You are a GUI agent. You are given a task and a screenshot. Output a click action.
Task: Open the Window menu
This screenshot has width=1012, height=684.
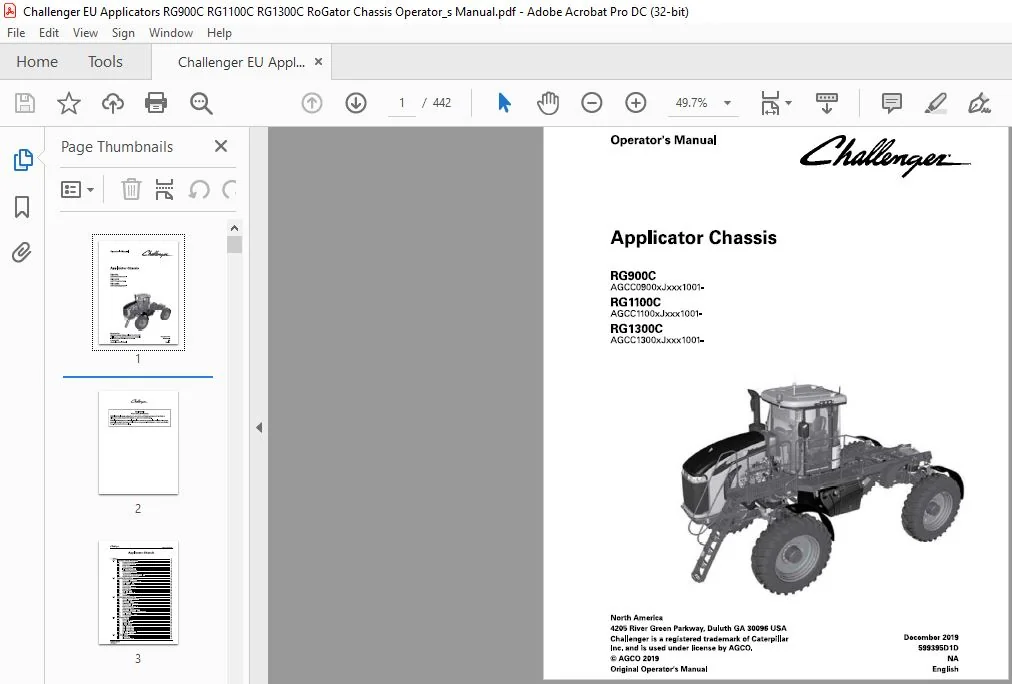[x=171, y=33]
